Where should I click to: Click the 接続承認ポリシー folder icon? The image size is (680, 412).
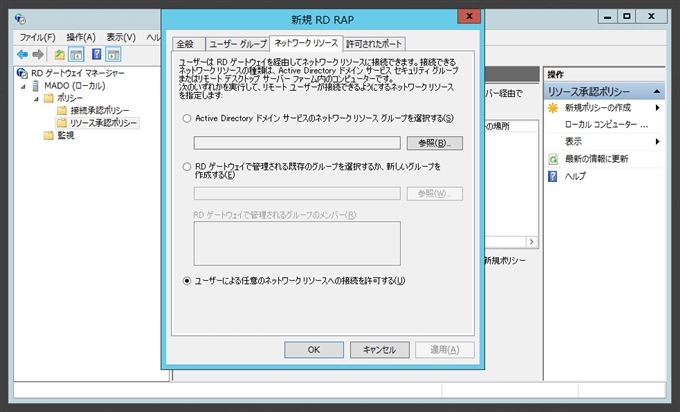point(62,110)
